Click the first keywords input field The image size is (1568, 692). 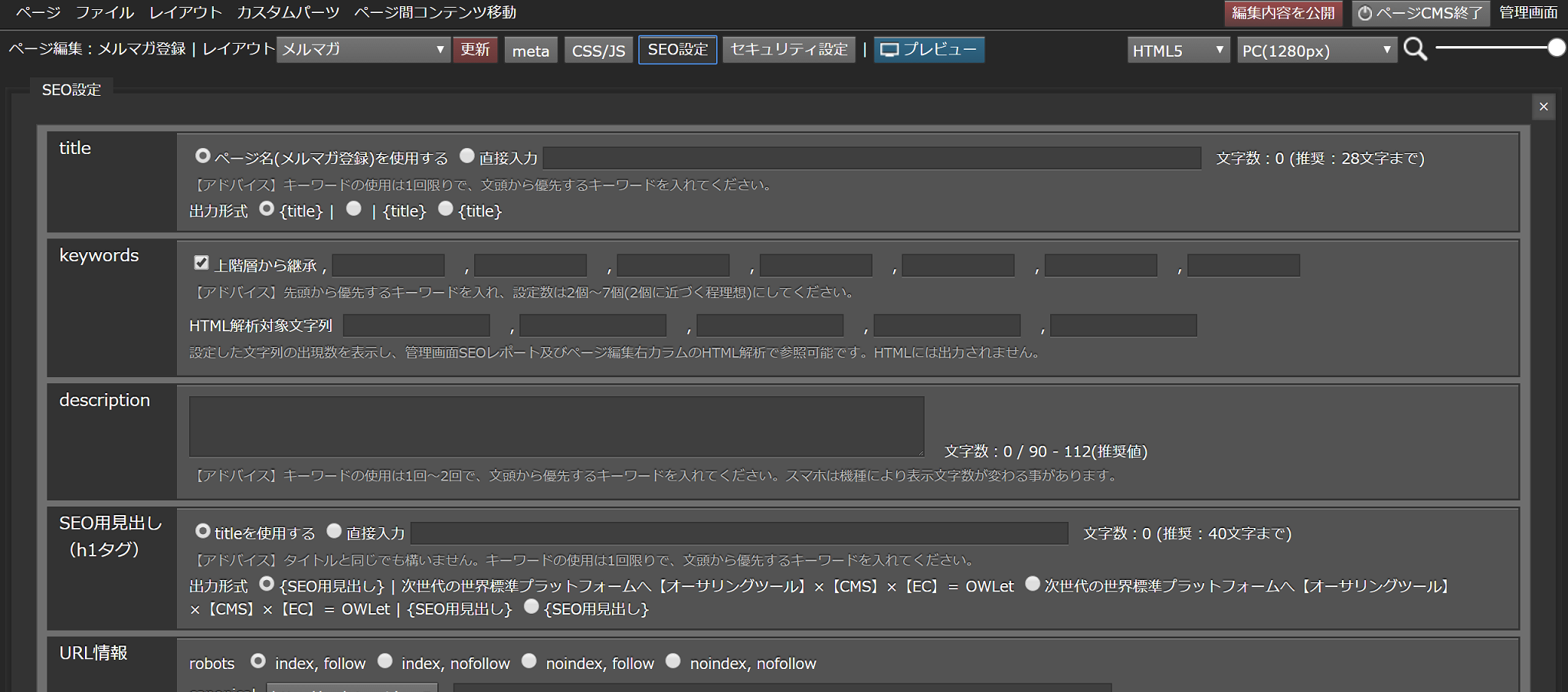click(388, 265)
